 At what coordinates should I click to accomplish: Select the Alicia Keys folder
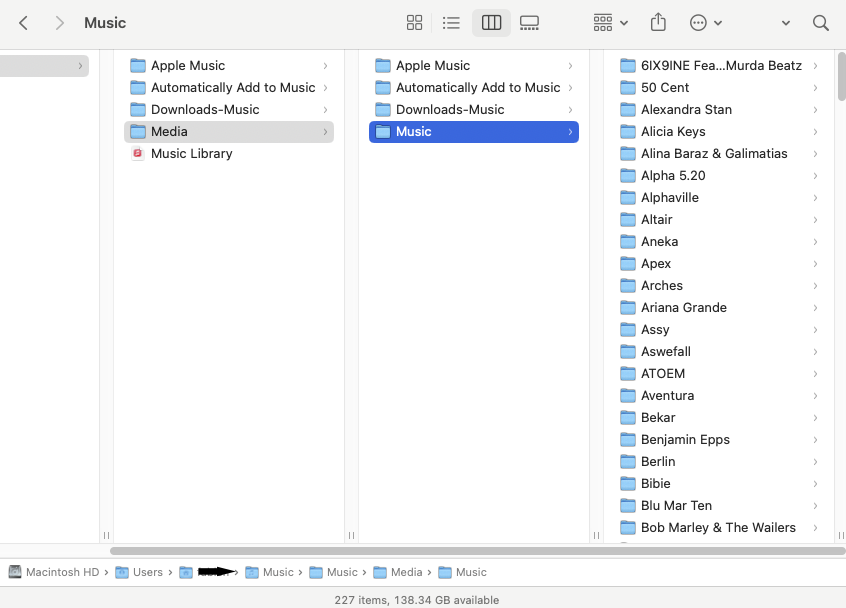(x=719, y=132)
